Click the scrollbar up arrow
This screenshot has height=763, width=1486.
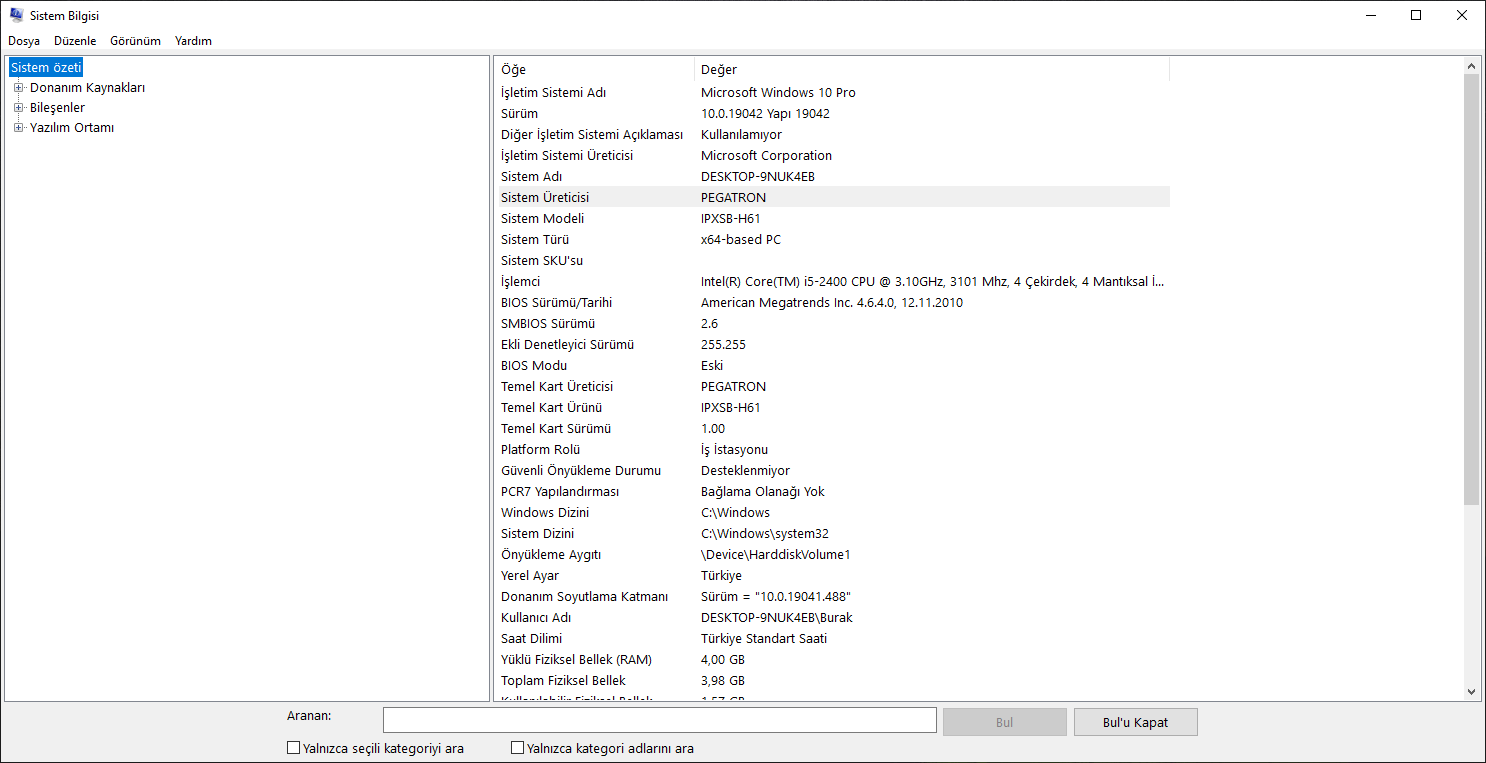click(1471, 66)
